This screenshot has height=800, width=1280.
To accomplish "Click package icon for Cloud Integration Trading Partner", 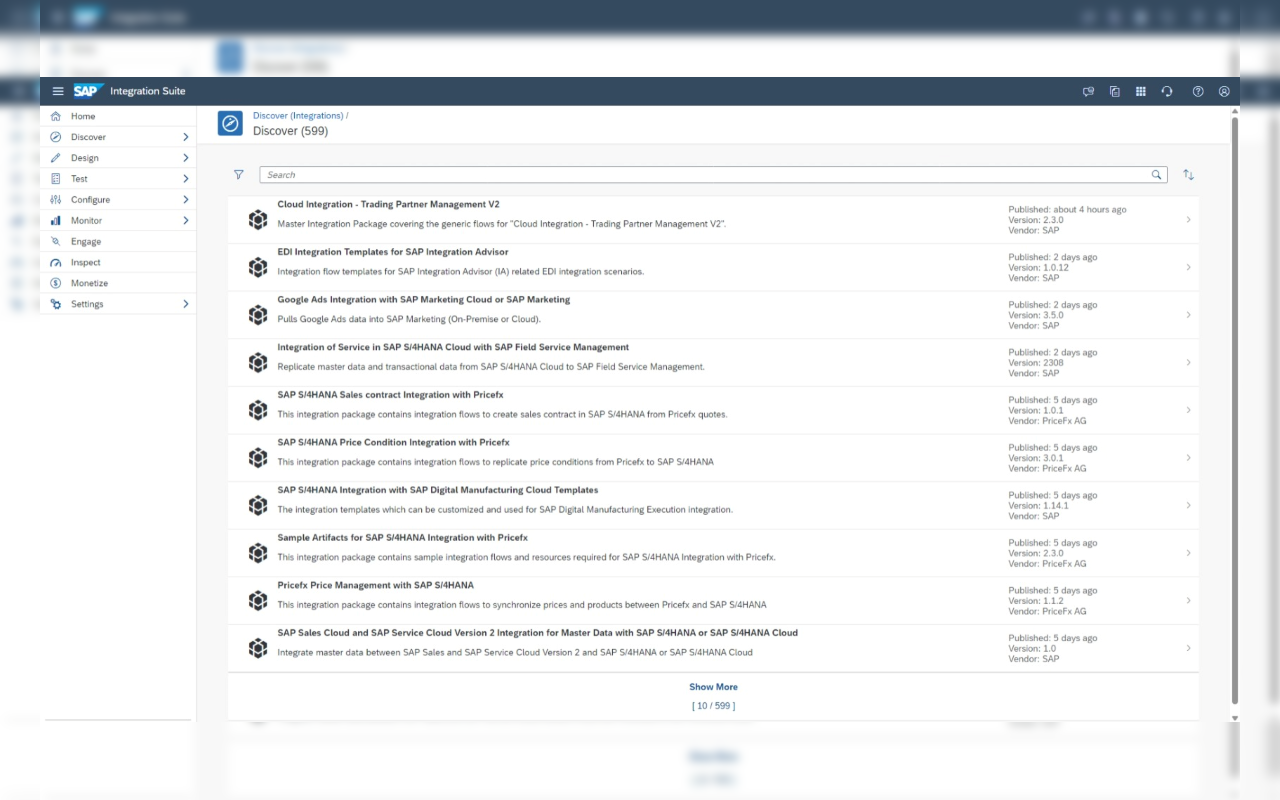I will [258, 220].
